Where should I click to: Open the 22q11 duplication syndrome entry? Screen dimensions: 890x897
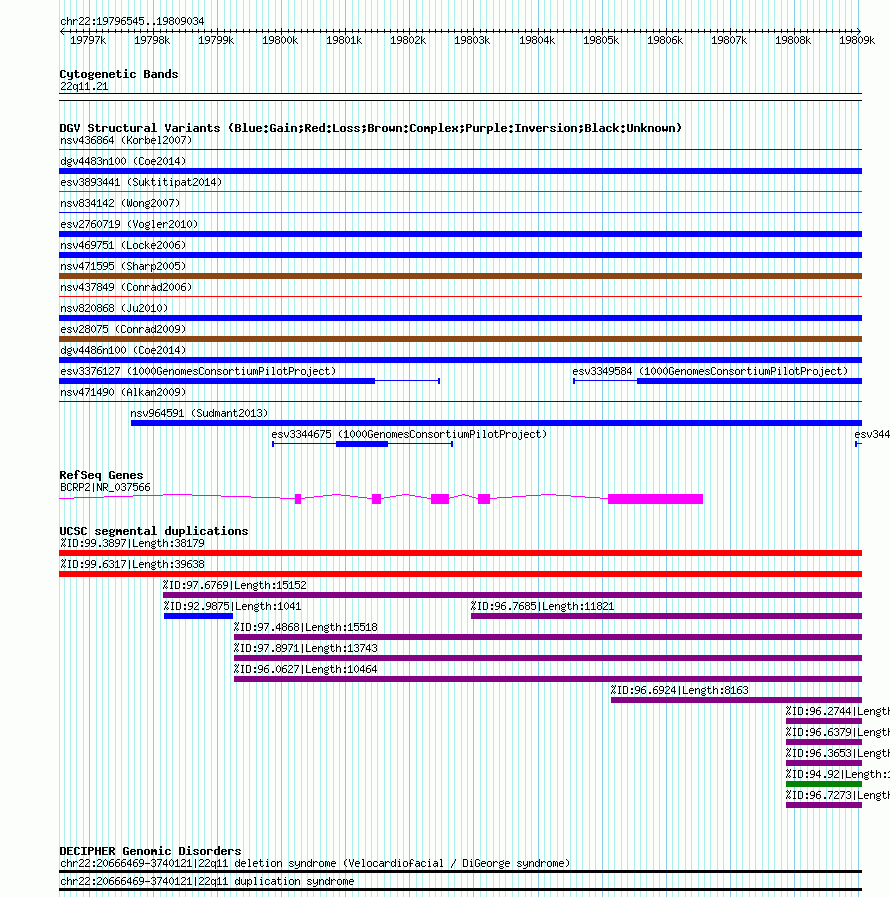(x=207, y=882)
